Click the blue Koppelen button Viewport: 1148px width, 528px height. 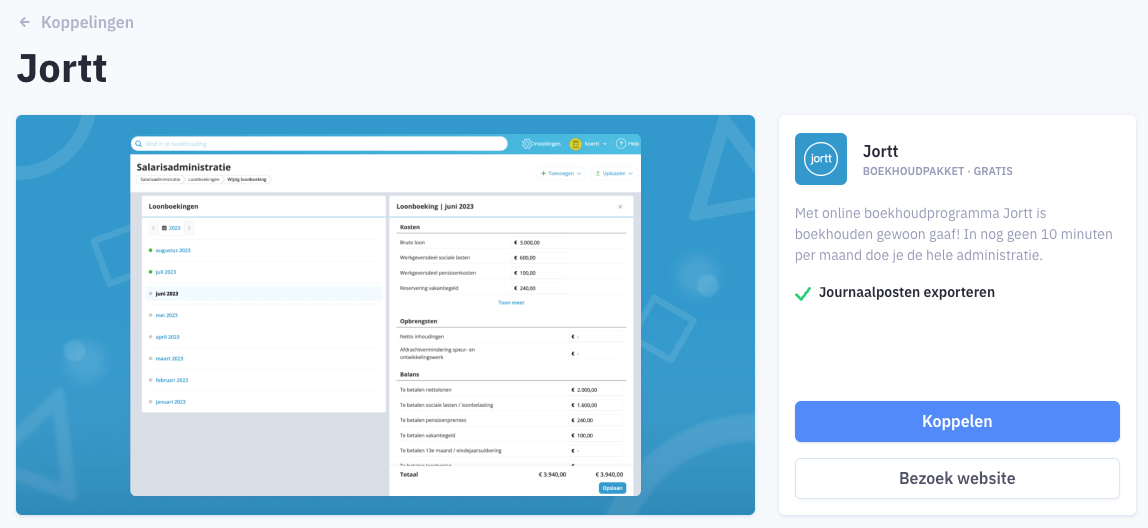[x=957, y=422]
